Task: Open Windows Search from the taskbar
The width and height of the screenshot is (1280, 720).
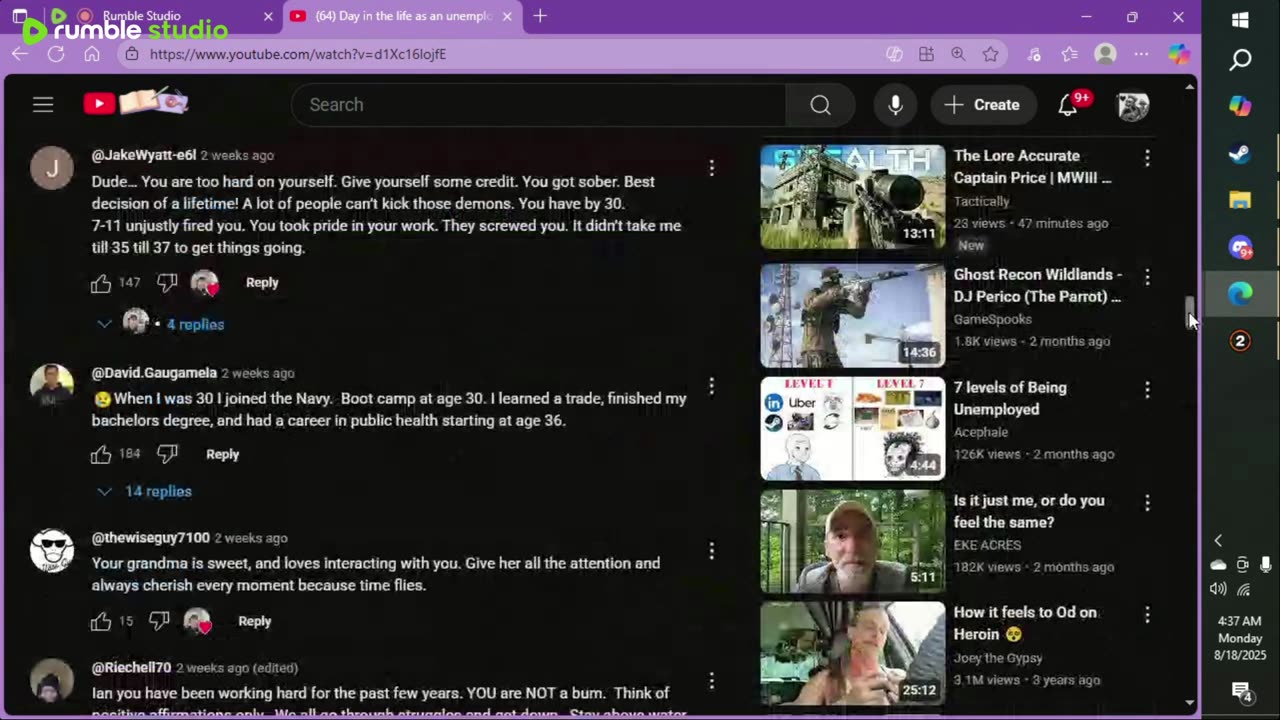Action: coord(1240,61)
